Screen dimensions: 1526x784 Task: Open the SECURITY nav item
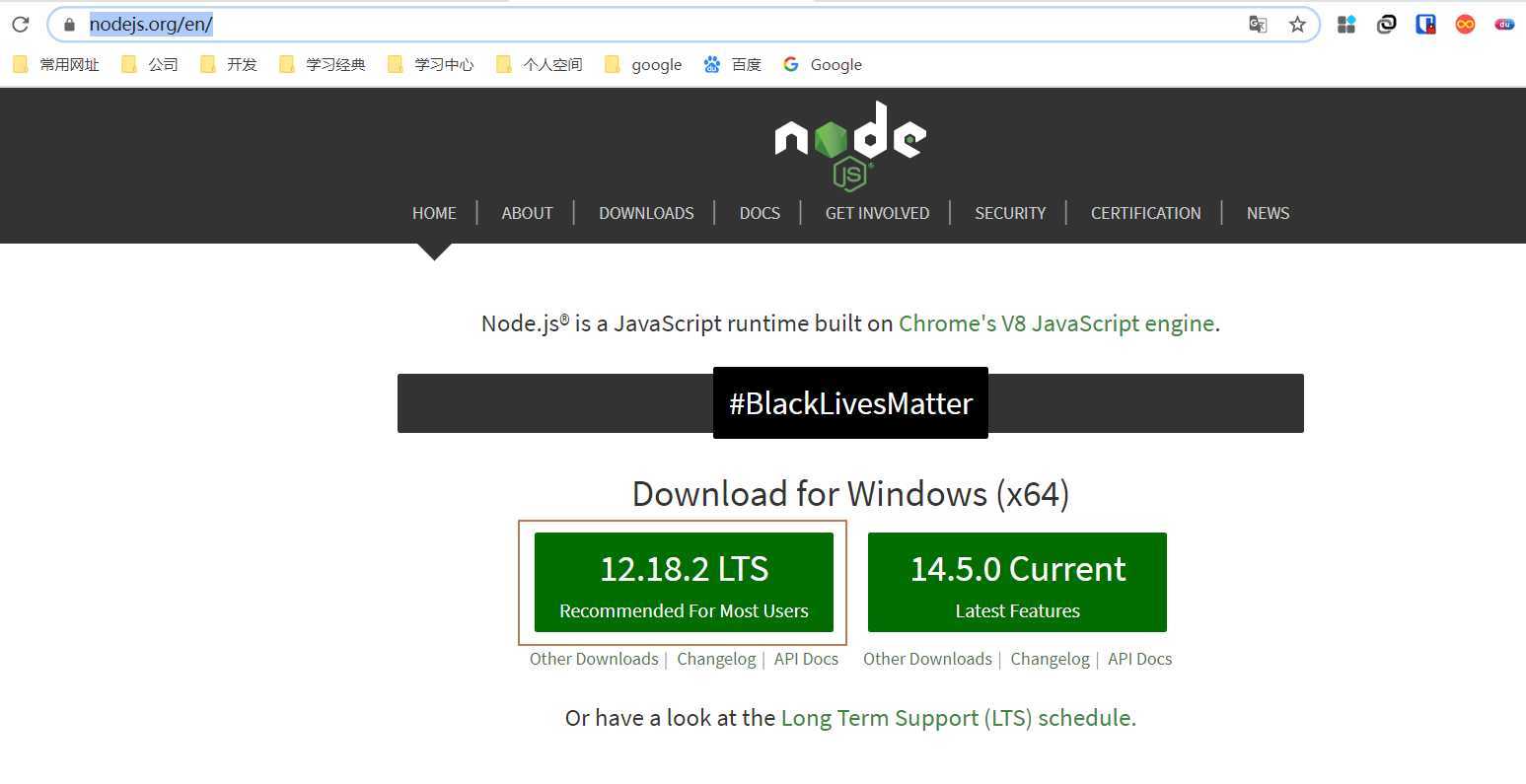click(1010, 213)
